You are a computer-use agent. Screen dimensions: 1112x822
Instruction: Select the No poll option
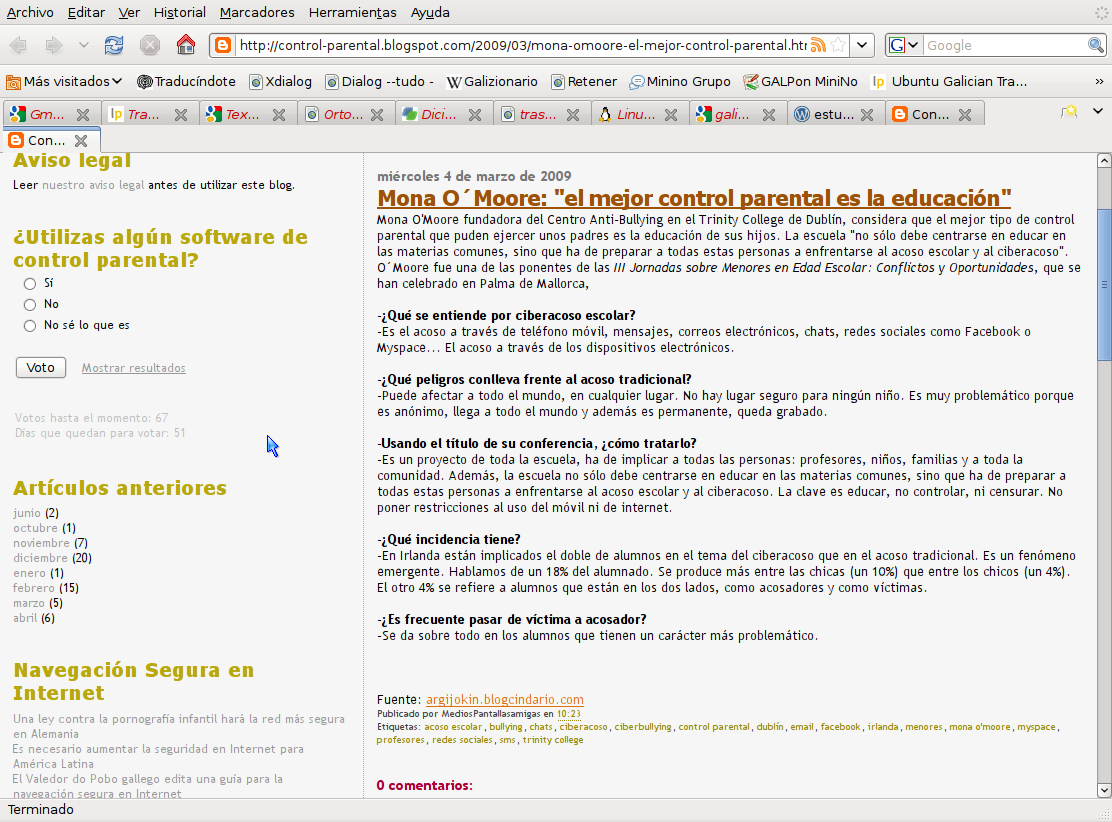[30, 305]
